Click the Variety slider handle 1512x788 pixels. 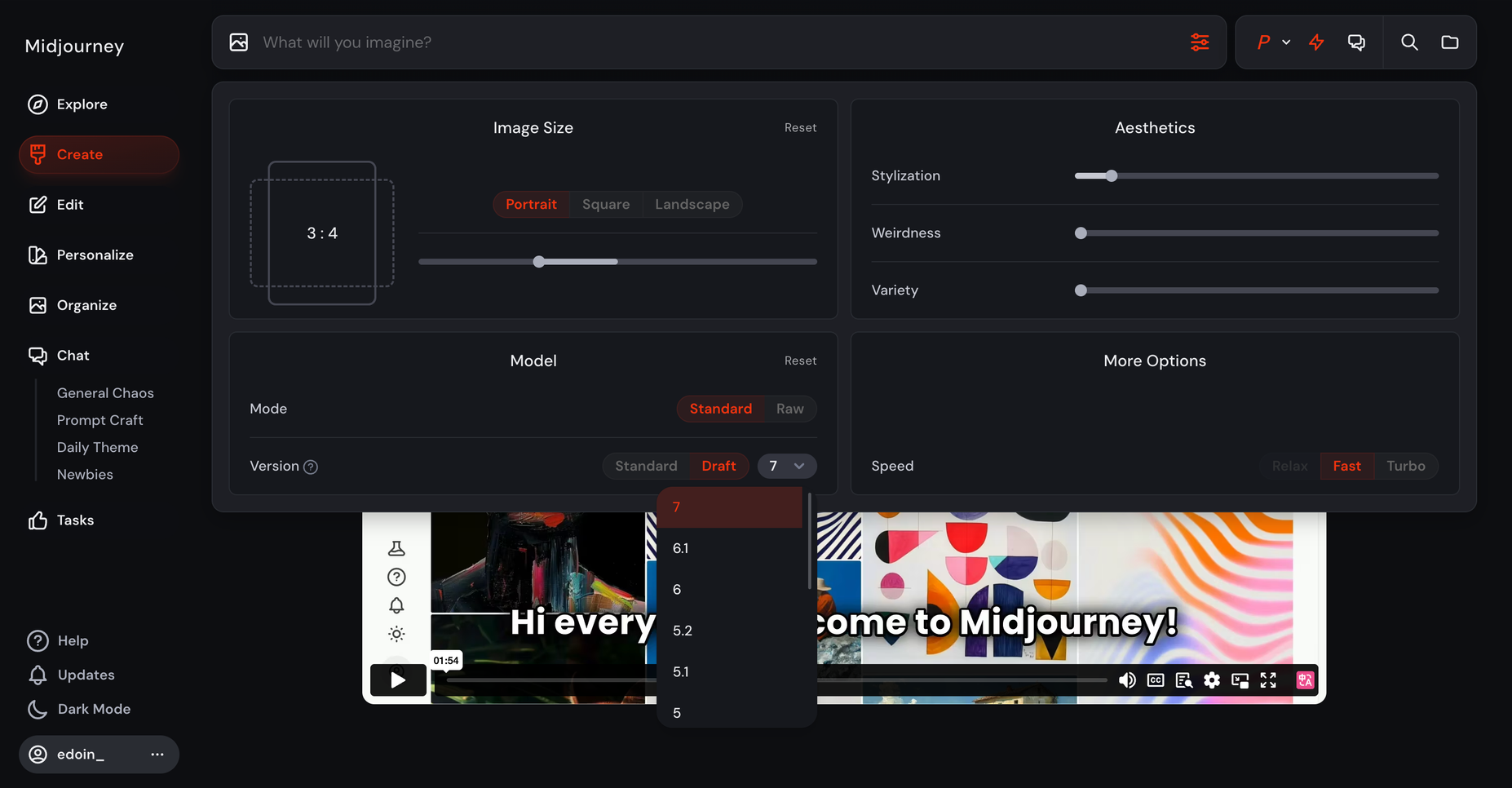tap(1081, 290)
